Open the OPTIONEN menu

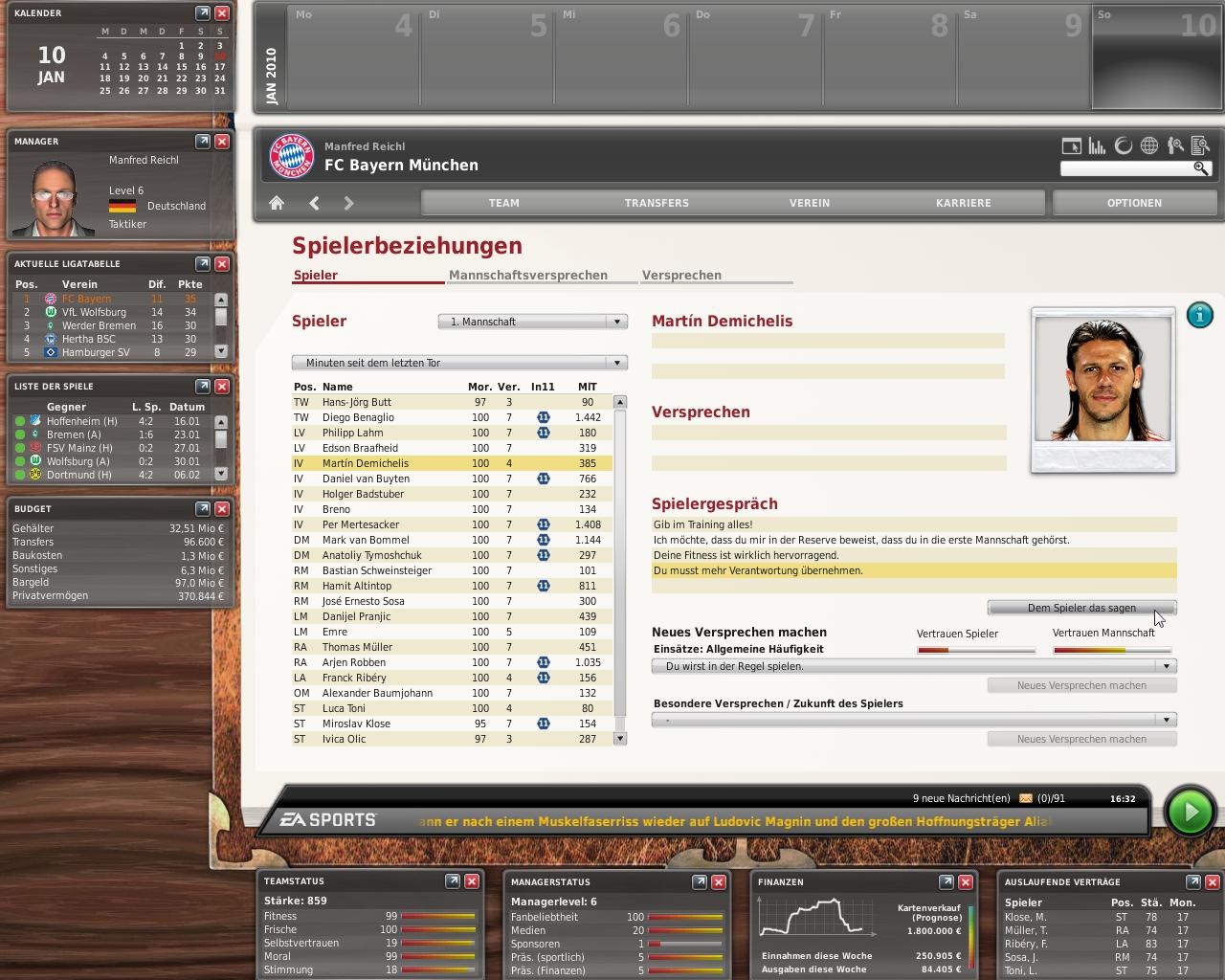(1134, 203)
